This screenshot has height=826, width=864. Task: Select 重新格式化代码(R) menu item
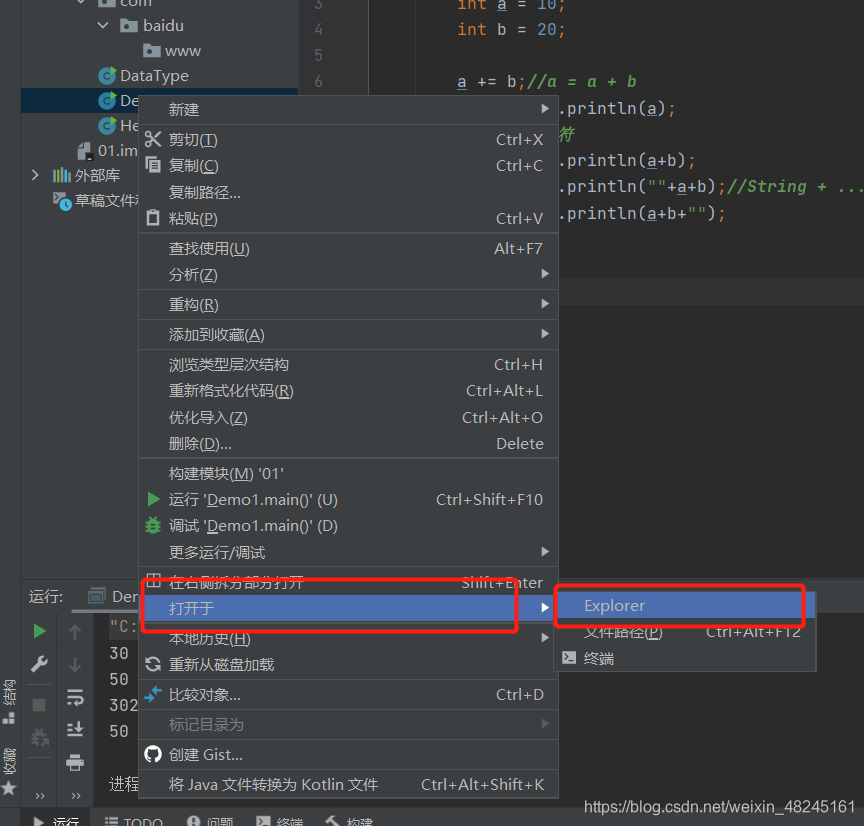pos(348,391)
